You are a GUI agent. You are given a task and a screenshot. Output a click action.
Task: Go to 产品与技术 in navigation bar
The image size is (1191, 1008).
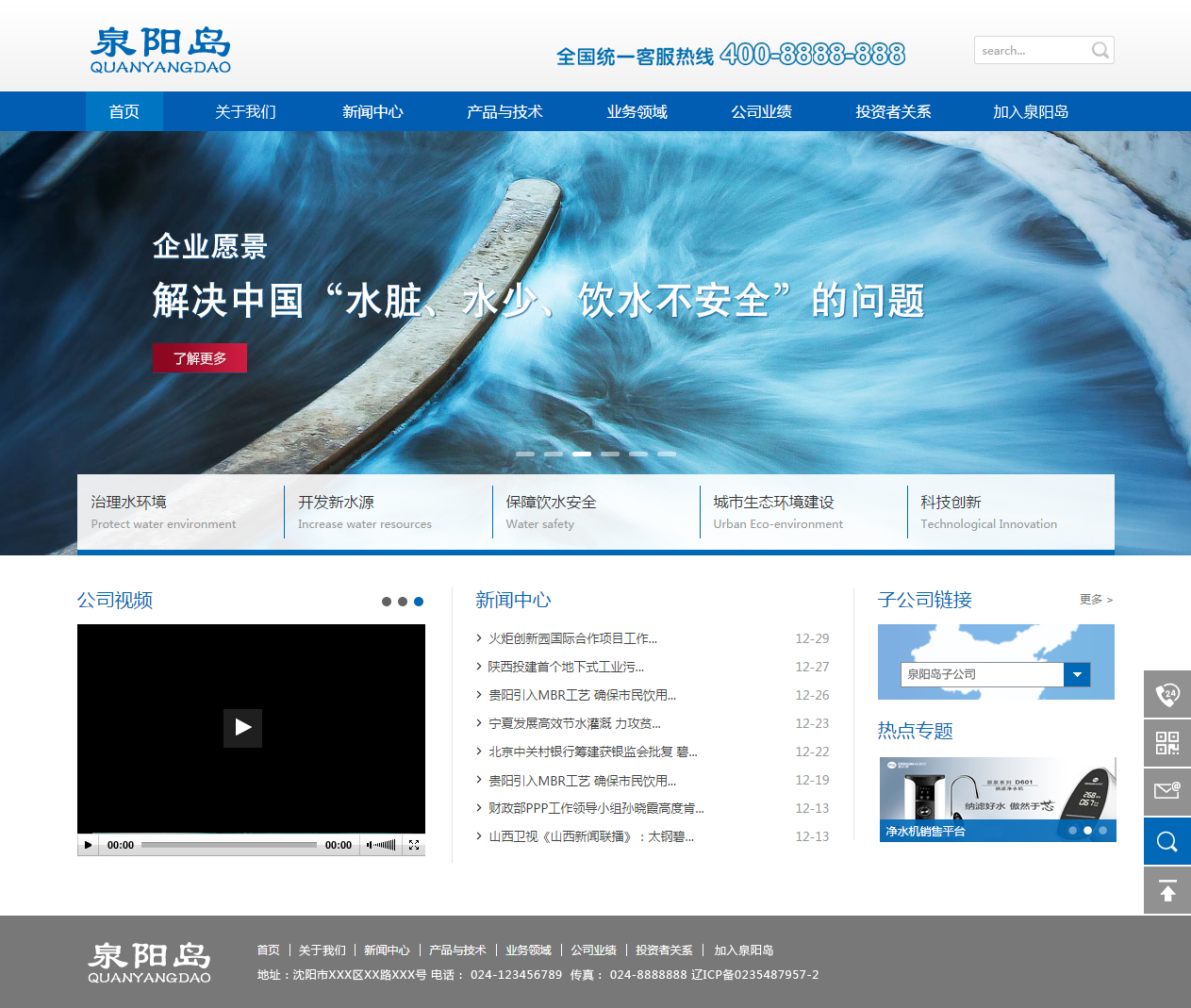tap(505, 112)
